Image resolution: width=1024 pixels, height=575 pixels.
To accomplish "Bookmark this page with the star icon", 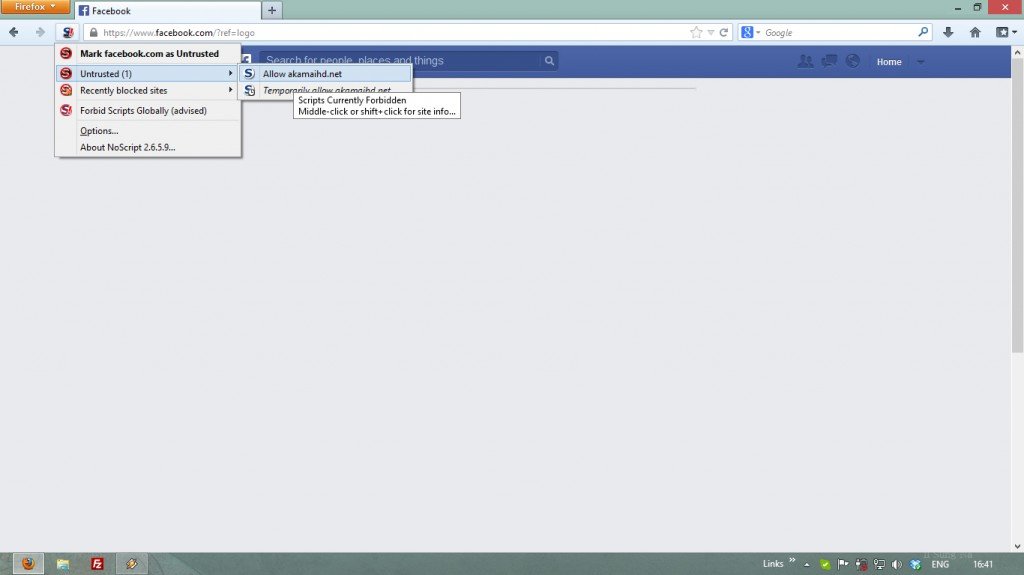I will (x=696, y=32).
